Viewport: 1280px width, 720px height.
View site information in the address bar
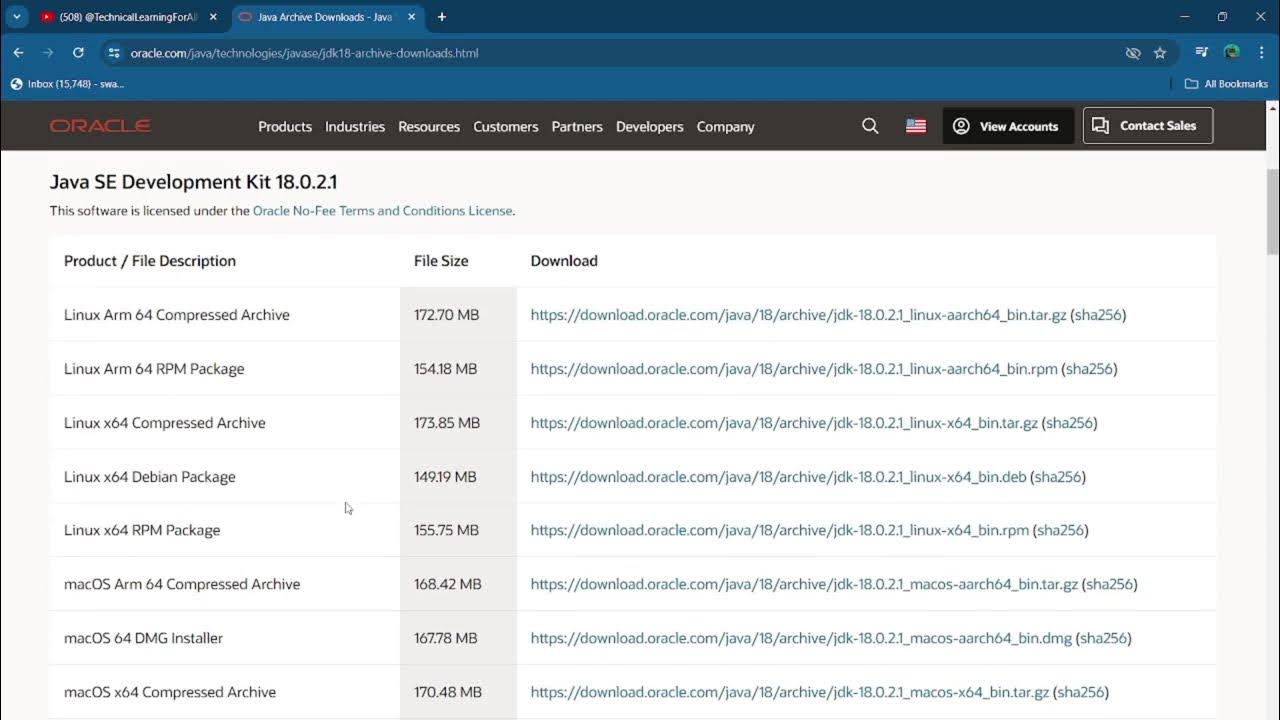[x=113, y=53]
